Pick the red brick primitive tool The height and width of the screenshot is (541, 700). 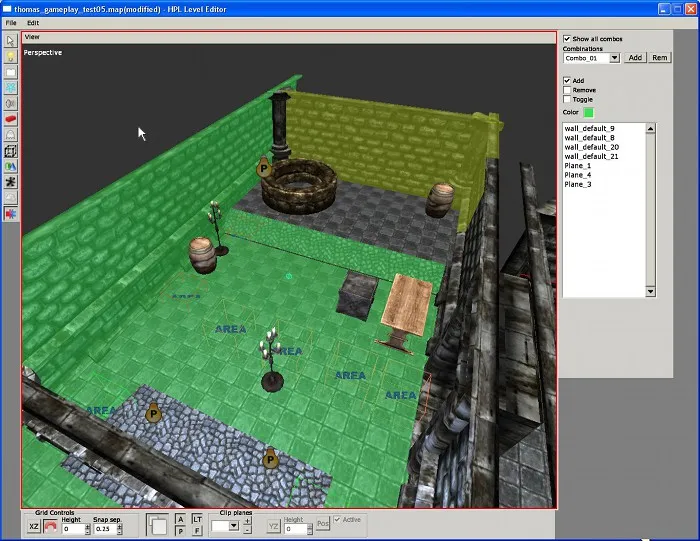click(x=10, y=119)
